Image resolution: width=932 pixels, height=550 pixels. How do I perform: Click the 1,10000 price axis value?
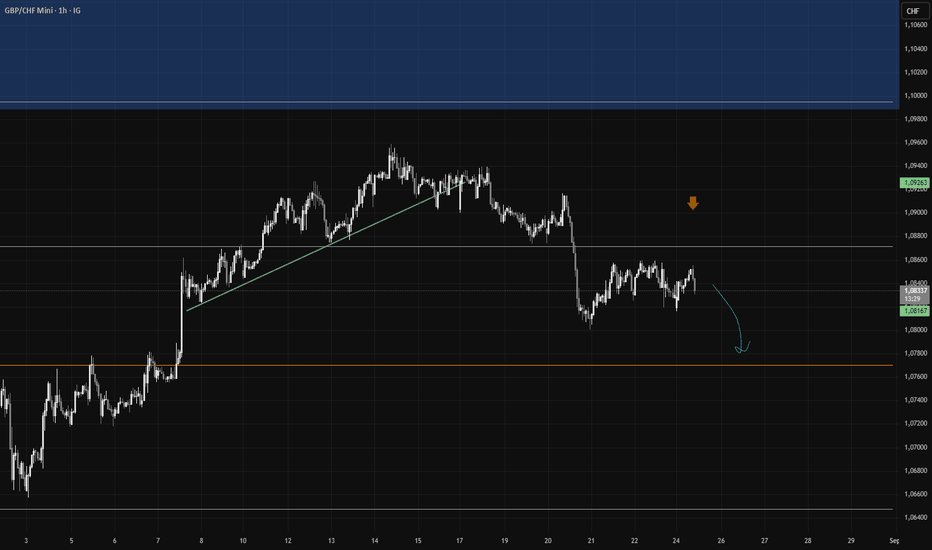(x=915, y=96)
